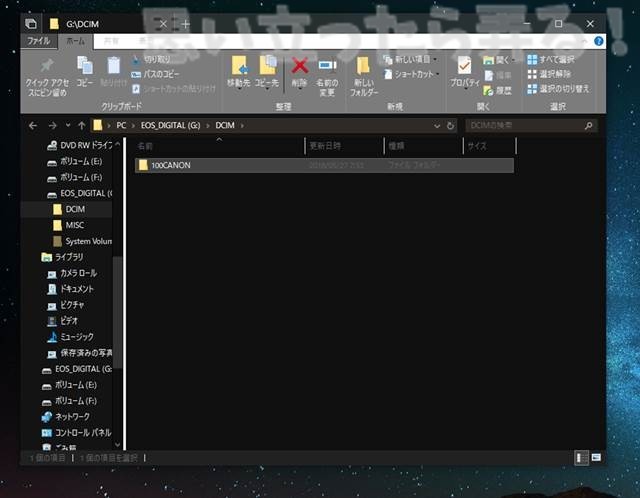
Task: Refresh the current folder view
Action: point(450,126)
